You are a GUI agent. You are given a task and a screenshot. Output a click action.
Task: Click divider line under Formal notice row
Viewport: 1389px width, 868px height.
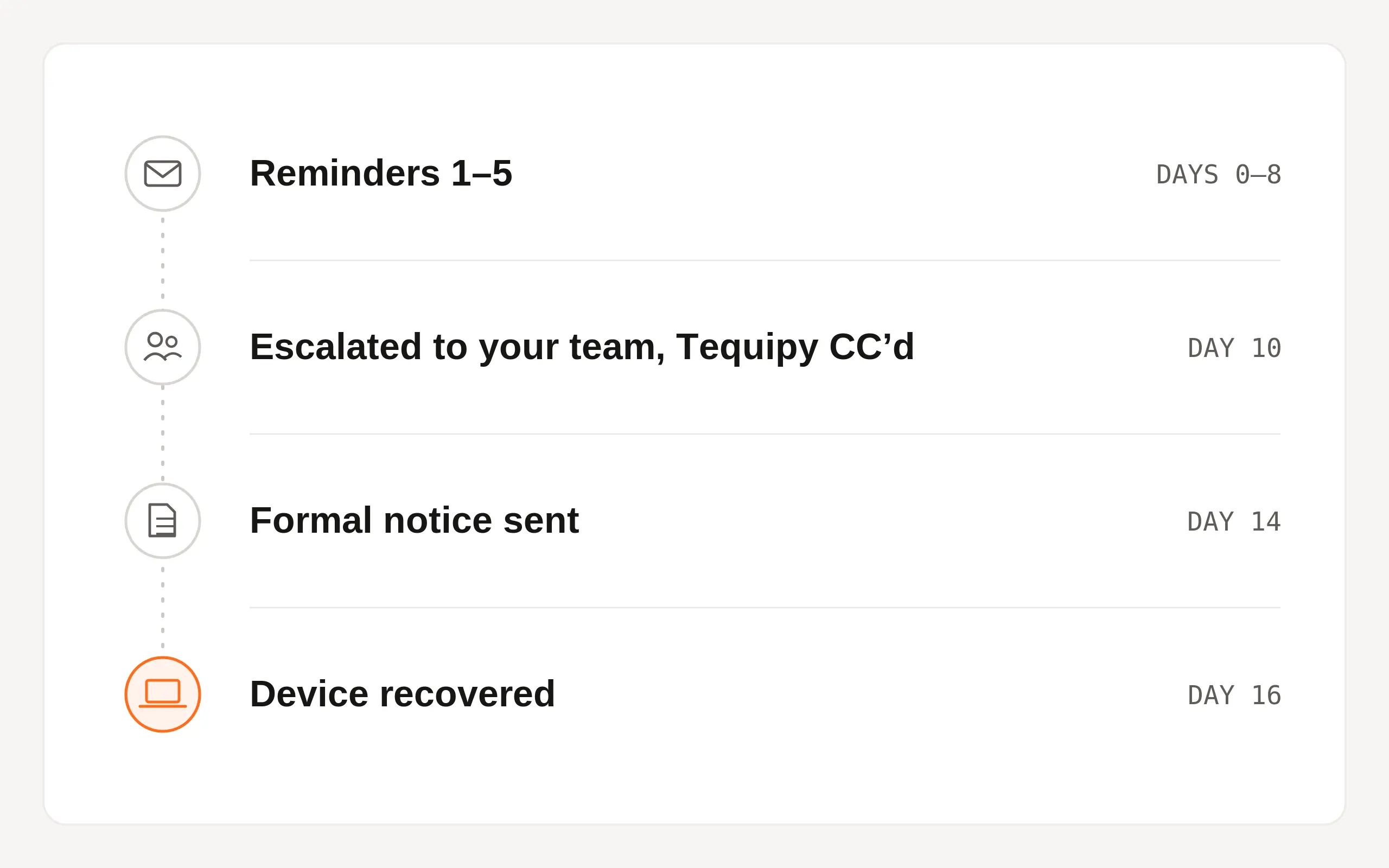tap(764, 608)
